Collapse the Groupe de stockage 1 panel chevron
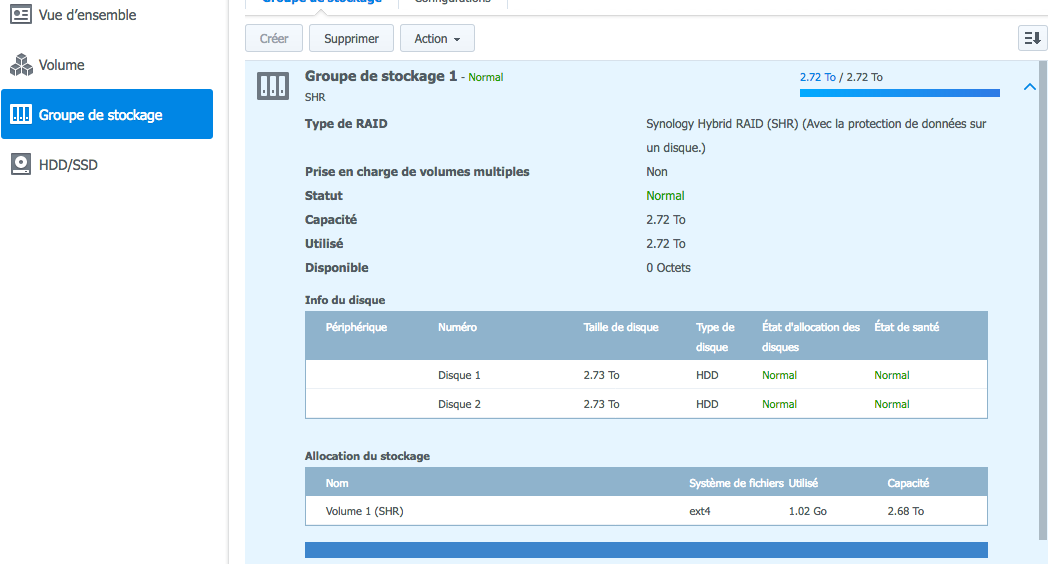 [x=1029, y=87]
